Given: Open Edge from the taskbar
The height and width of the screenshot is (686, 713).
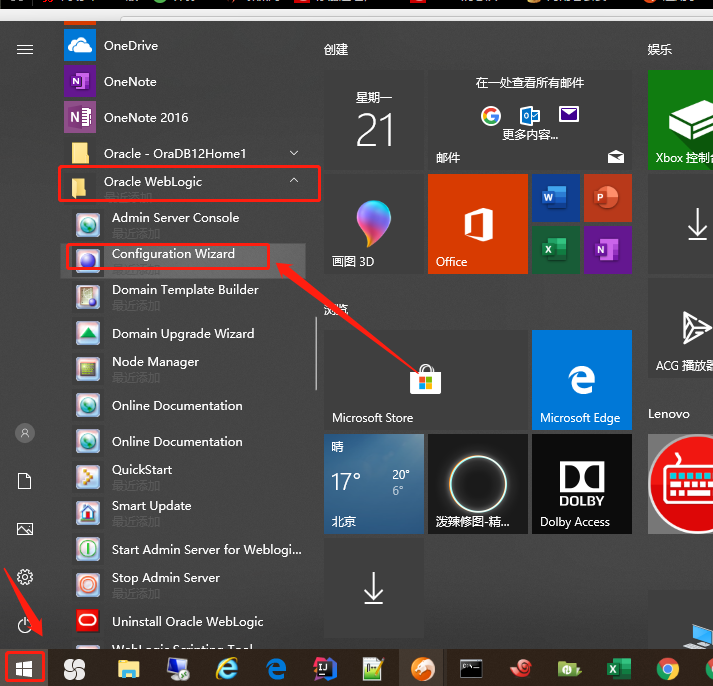Looking at the screenshot, I should click(x=276, y=669).
